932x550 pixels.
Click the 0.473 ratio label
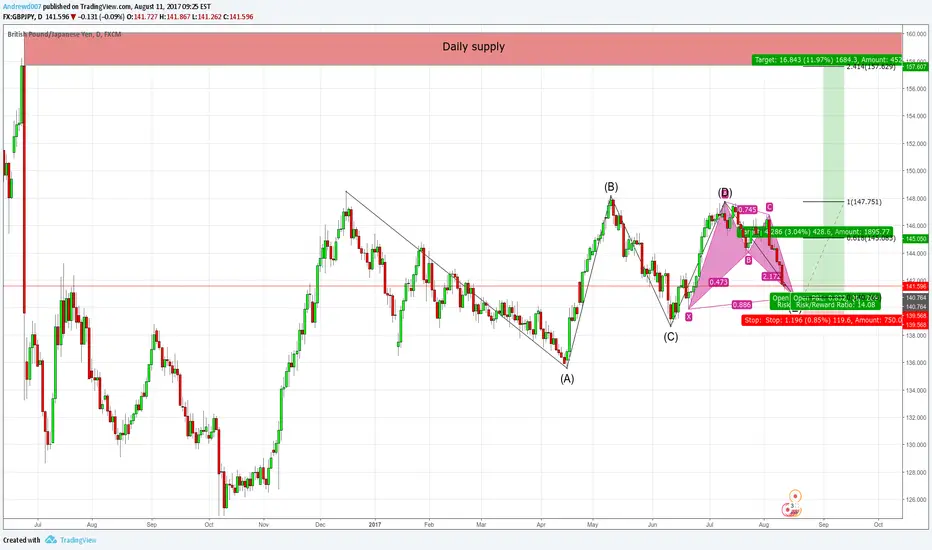coord(719,282)
